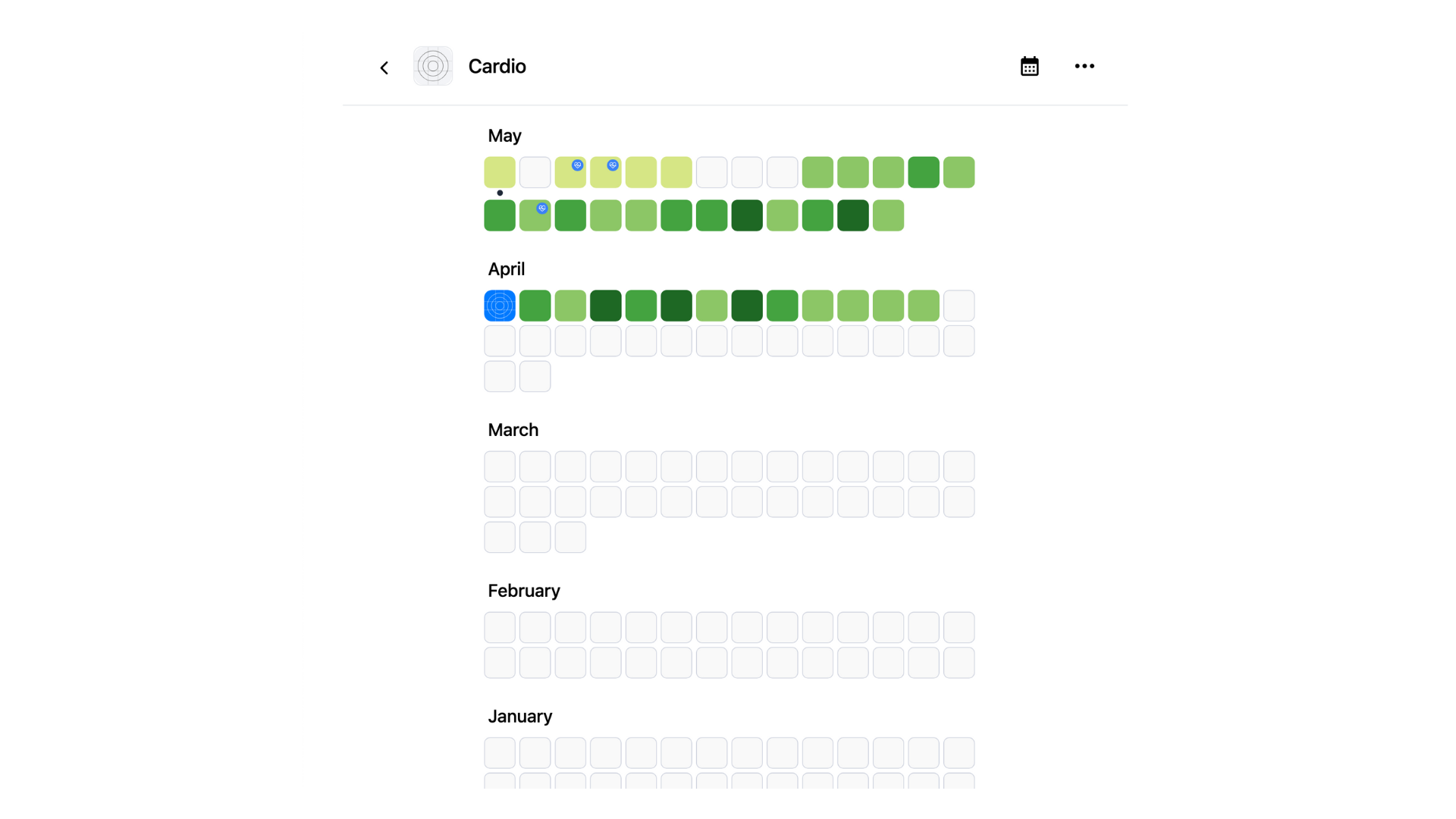Click the February month heading

point(523,591)
